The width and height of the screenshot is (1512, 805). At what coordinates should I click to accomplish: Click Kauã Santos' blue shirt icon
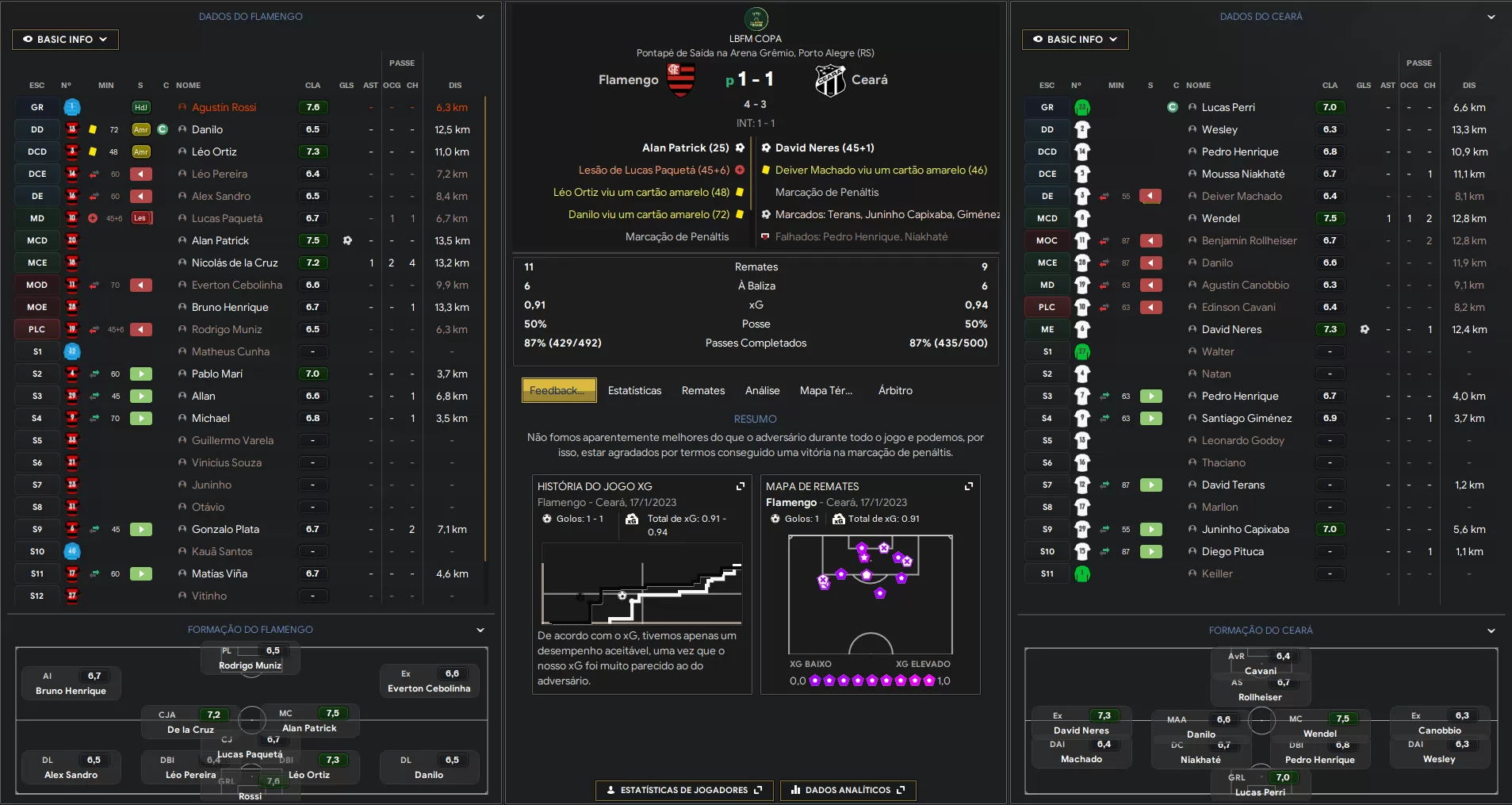(x=72, y=551)
